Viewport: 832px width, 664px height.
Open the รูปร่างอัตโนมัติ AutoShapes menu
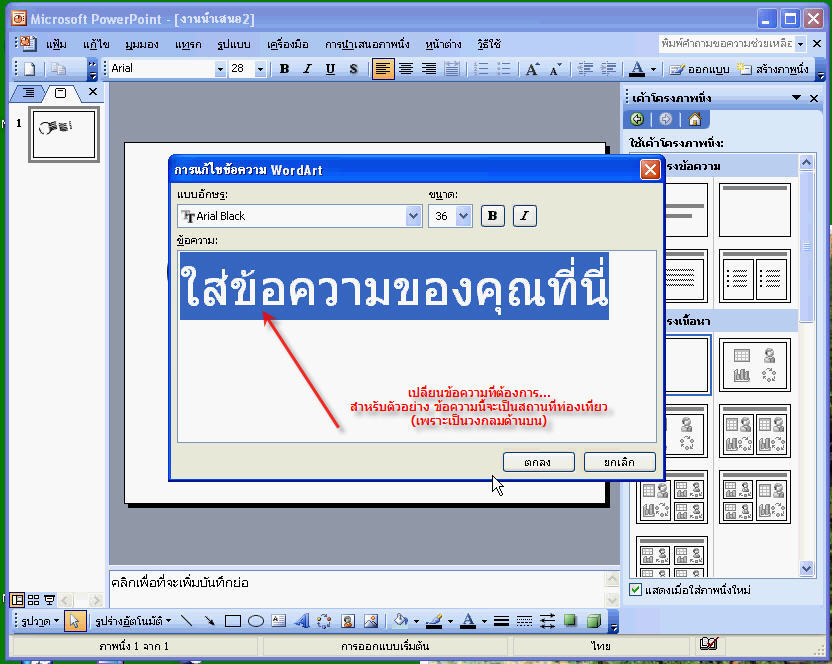(x=133, y=621)
